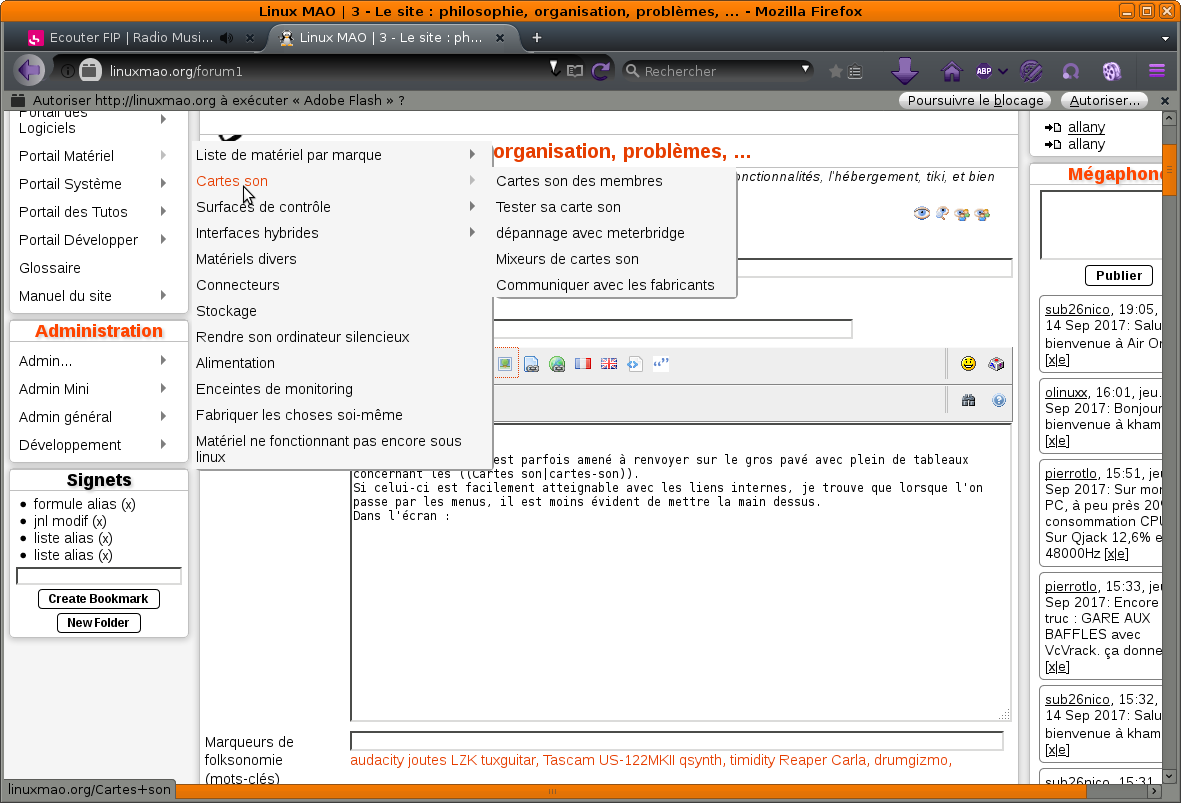Select Cartes son des membres menu entry
The height and width of the screenshot is (803, 1181).
point(579,181)
